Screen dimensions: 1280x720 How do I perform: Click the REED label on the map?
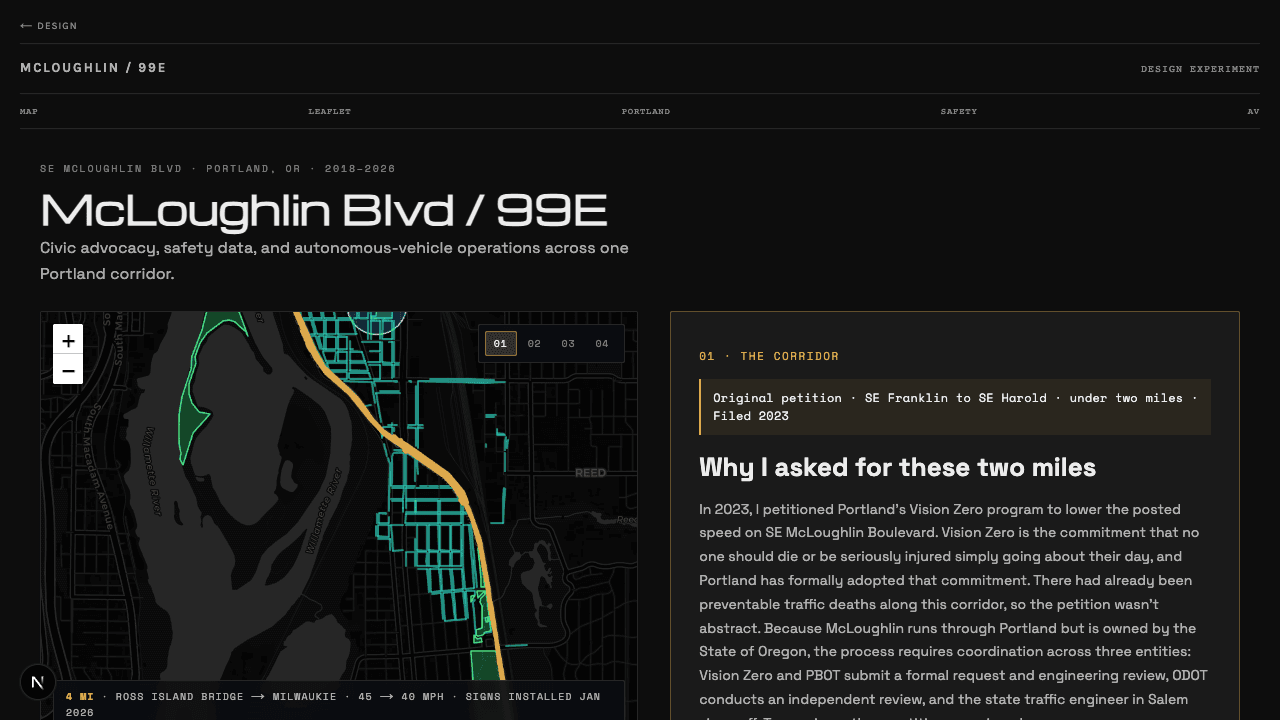pyautogui.click(x=591, y=473)
